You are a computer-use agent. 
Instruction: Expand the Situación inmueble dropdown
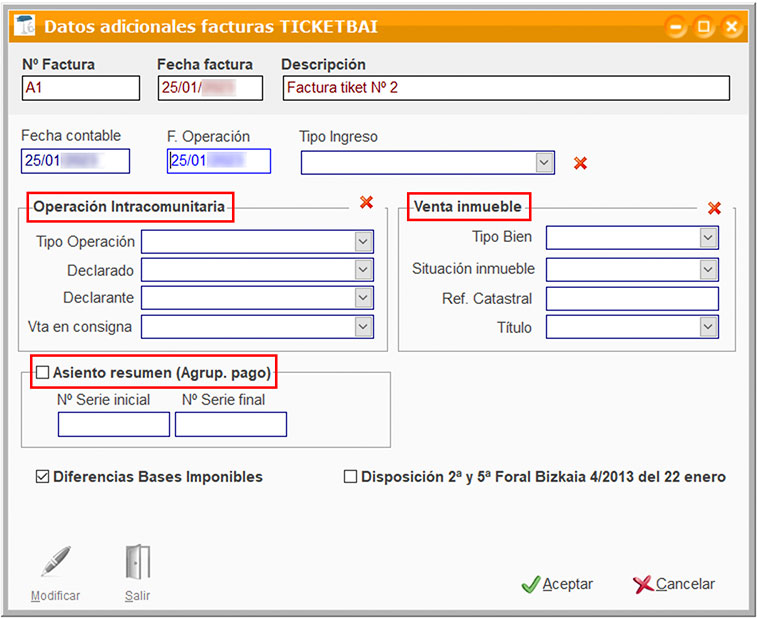click(x=708, y=269)
